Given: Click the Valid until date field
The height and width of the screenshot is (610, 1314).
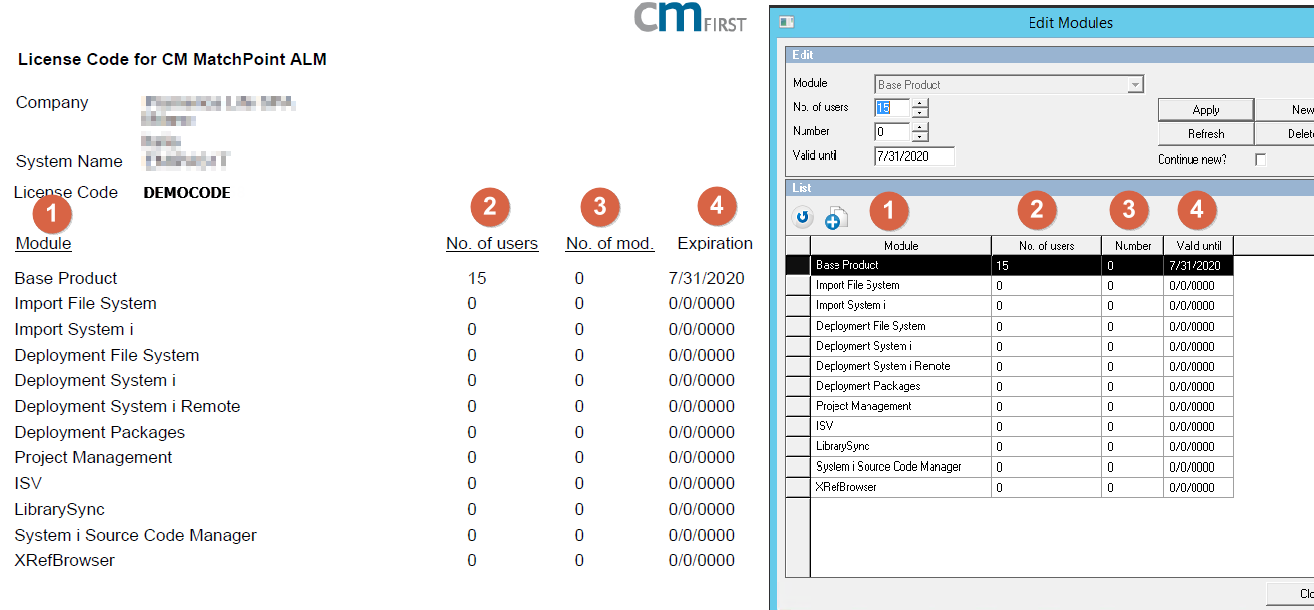Looking at the screenshot, I should pos(914,156).
